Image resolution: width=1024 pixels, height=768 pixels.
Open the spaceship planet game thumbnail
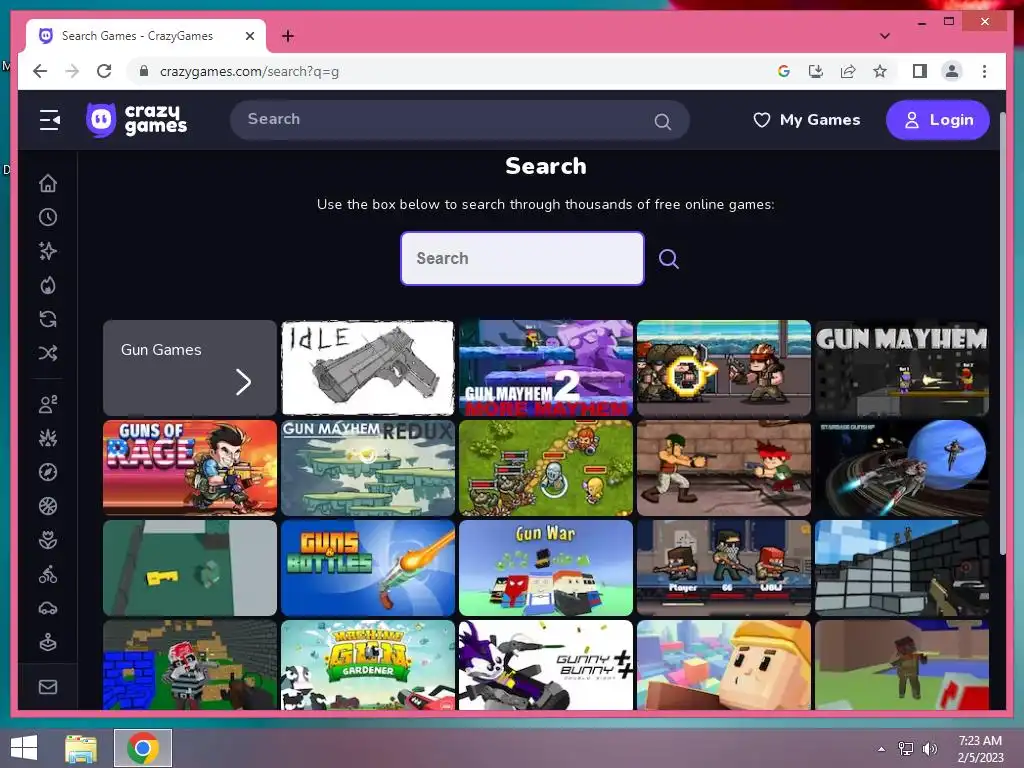(x=902, y=468)
